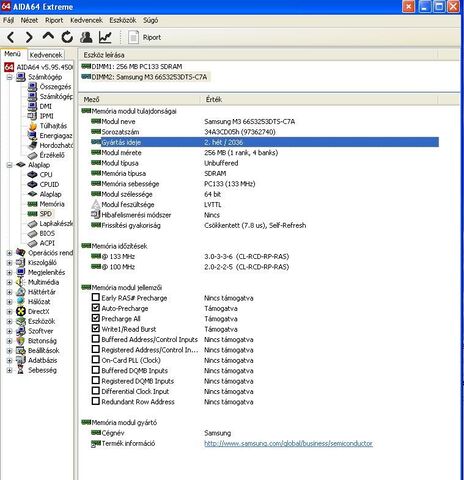Toggle the Precharge All checkbox
The height and width of the screenshot is (480, 464).
pyautogui.click(x=96, y=318)
